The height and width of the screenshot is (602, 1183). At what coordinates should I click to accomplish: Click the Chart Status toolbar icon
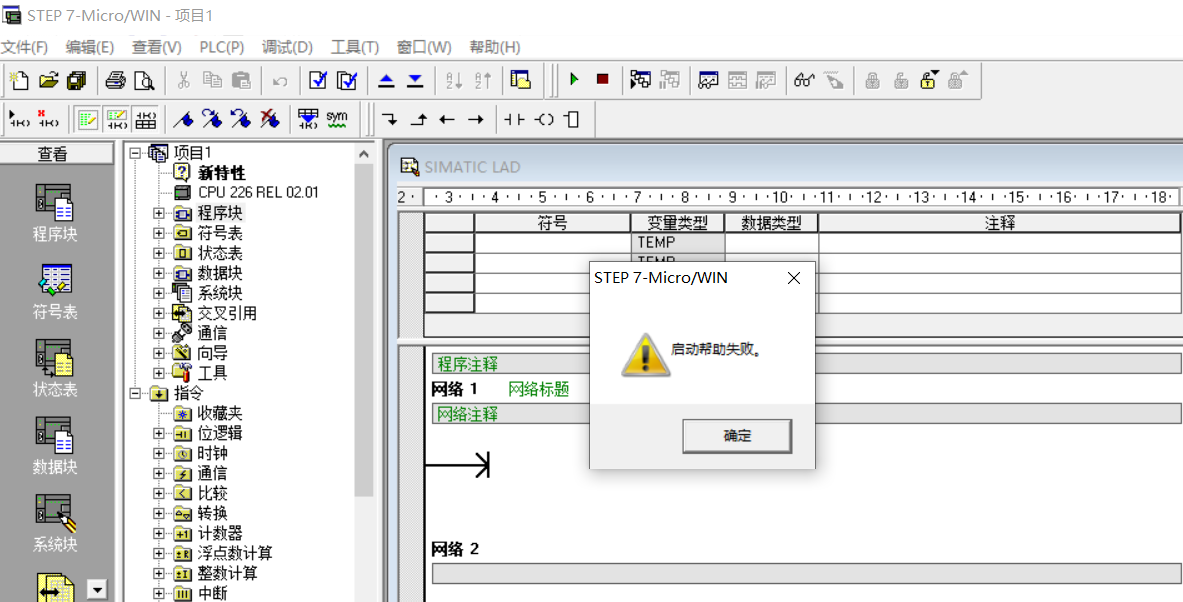click(x=708, y=79)
